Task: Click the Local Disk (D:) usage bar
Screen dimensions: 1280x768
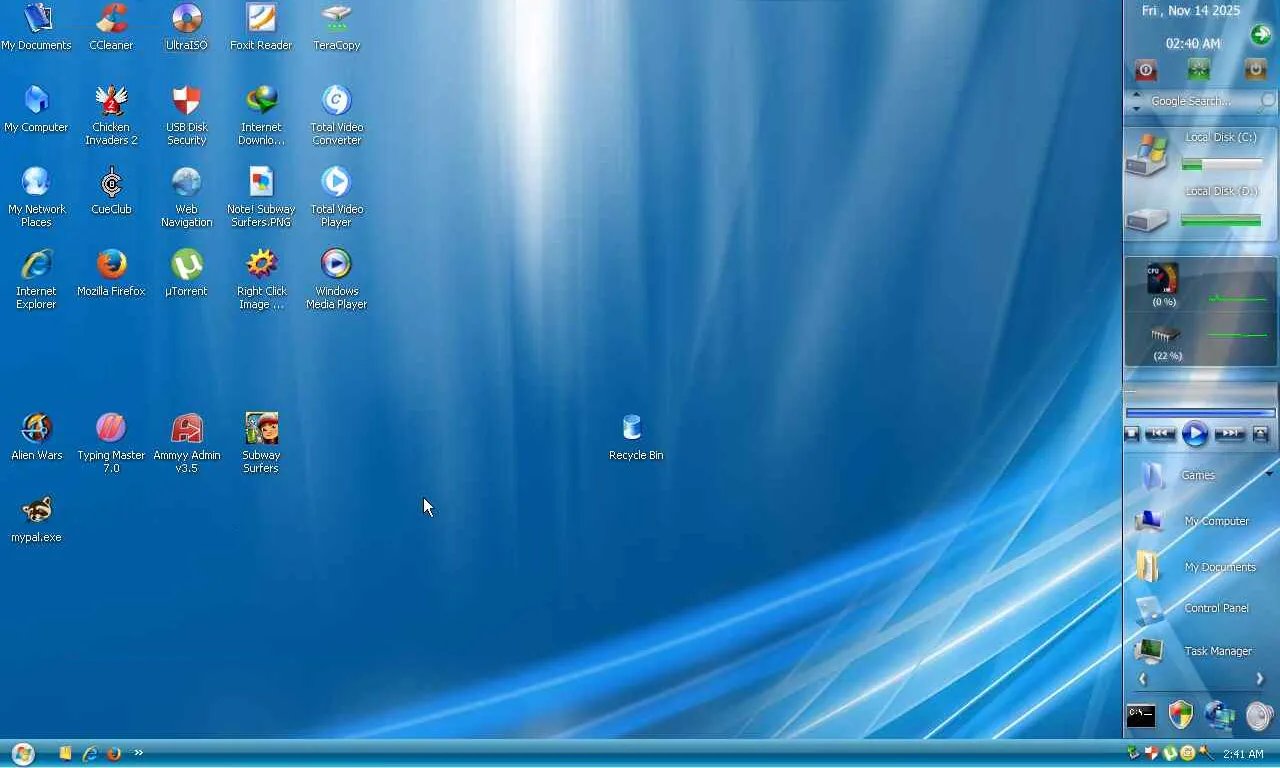Action: (1221, 220)
